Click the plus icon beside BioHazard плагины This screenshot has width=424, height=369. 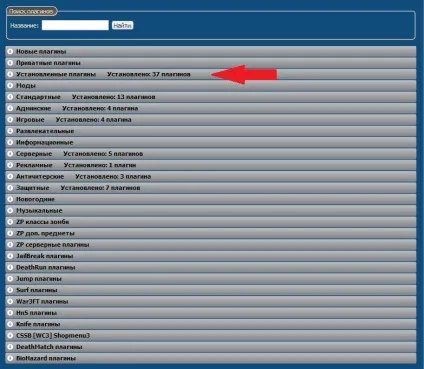(10, 358)
